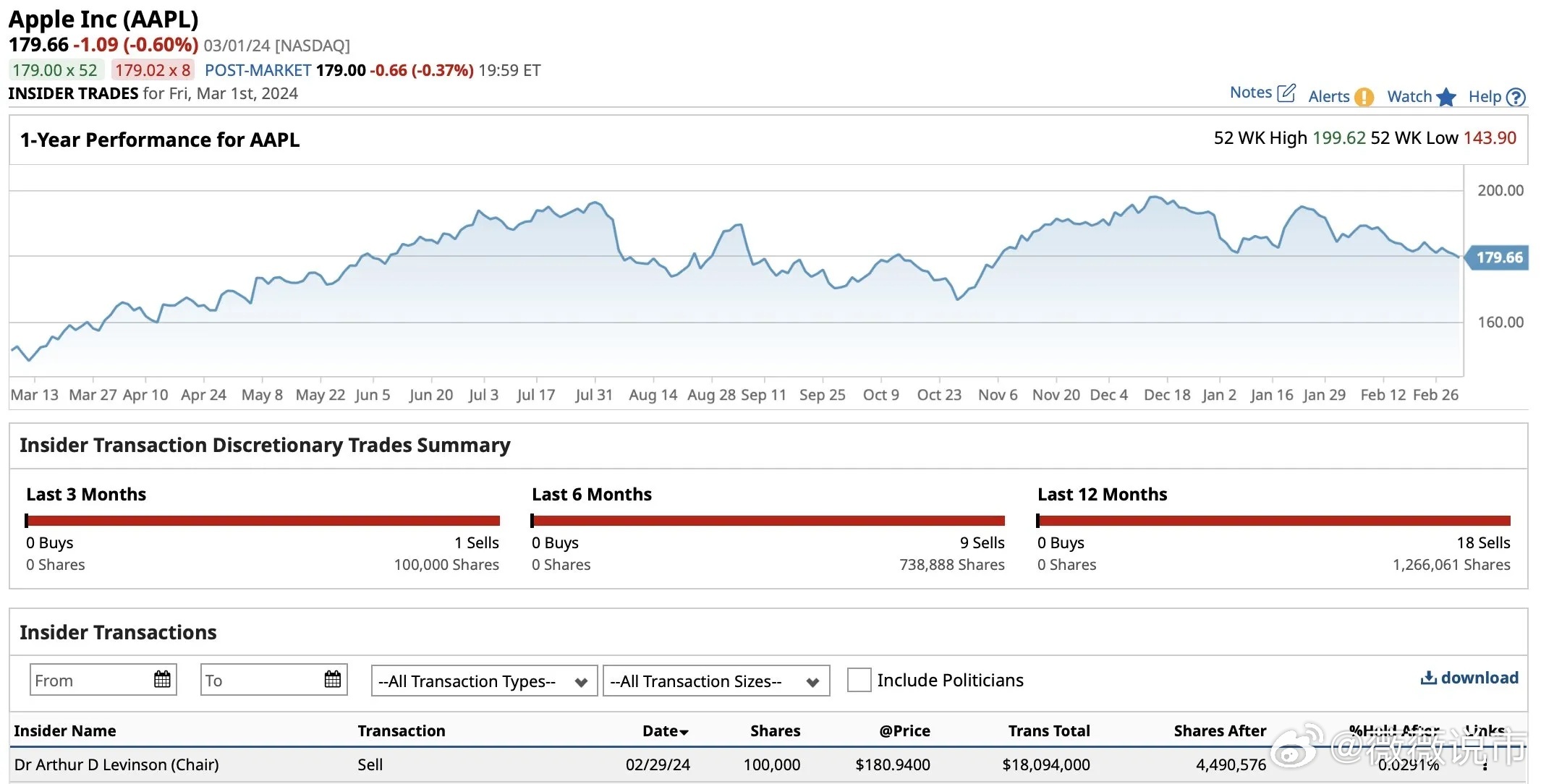Click the To date input field
Viewport: 1541px width, 784px height.
tap(274, 680)
